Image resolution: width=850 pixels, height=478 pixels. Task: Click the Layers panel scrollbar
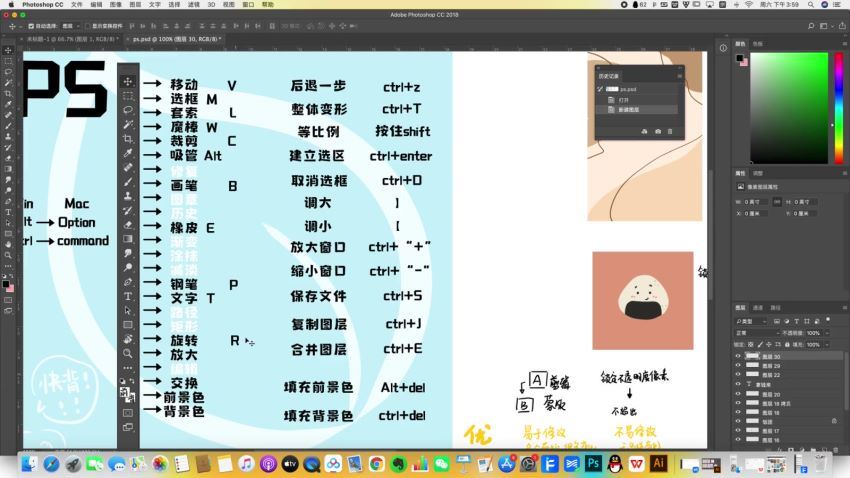(846, 382)
